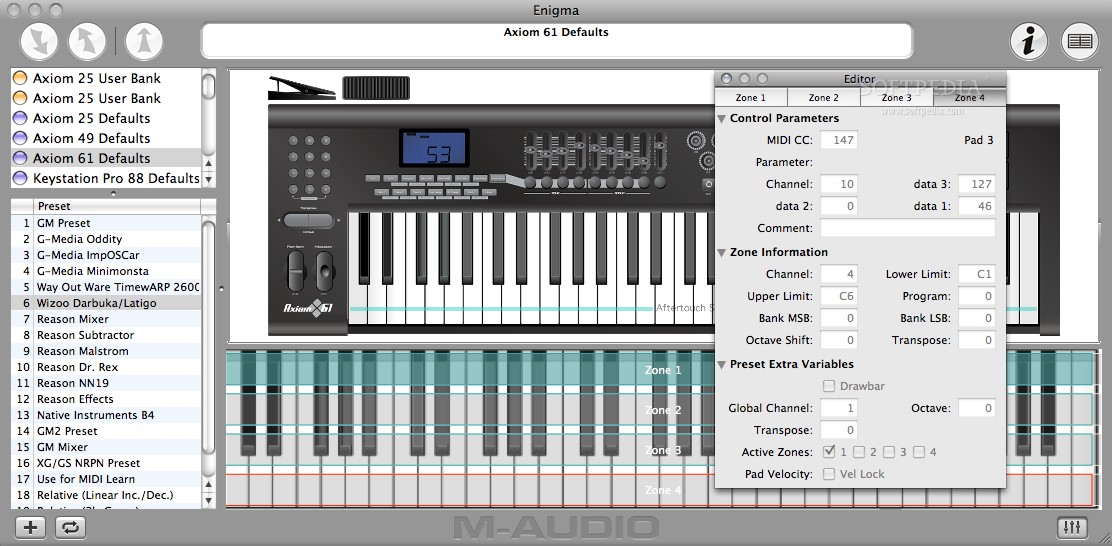Select GM2 Preset row

(106, 431)
